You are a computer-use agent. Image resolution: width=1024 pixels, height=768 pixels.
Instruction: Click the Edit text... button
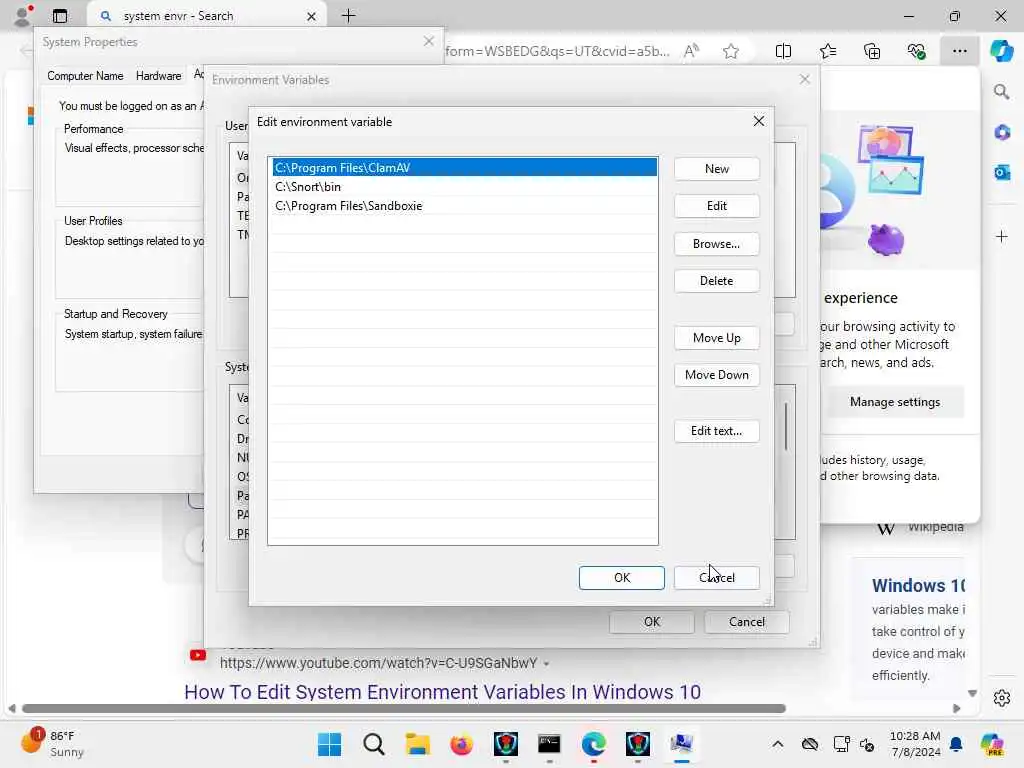coord(716,431)
